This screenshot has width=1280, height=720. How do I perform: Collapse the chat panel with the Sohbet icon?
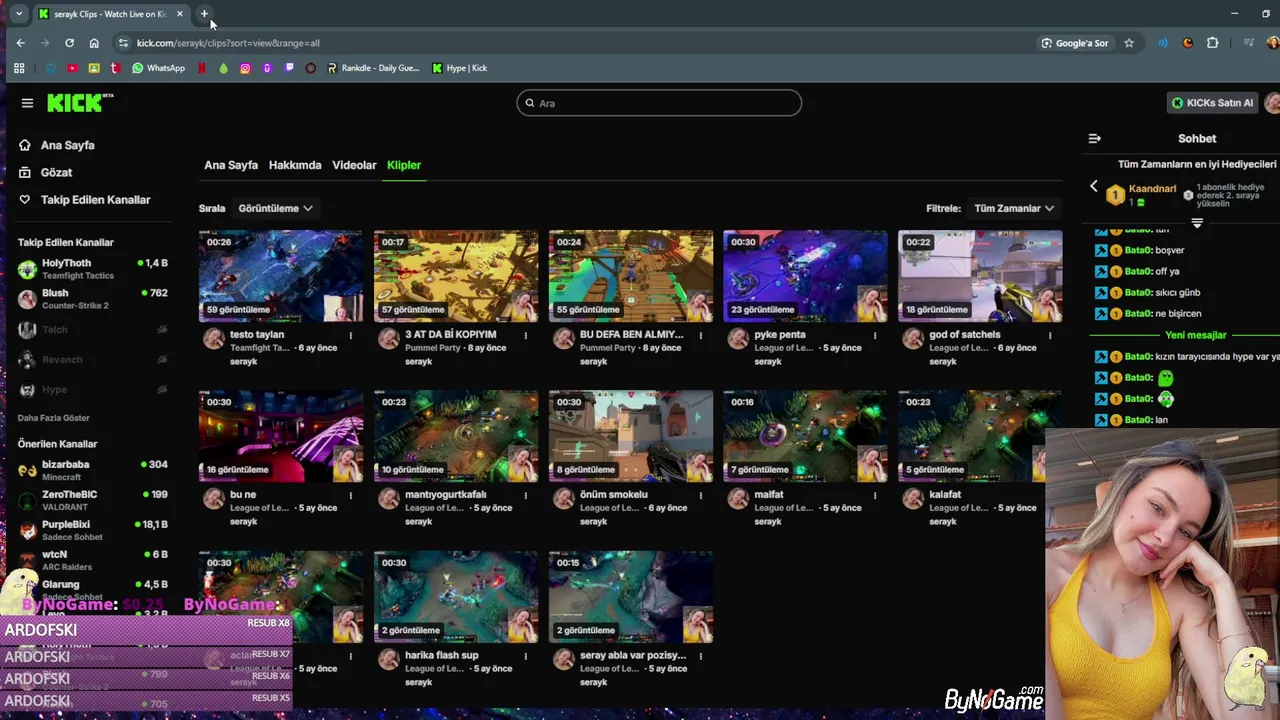1094,139
